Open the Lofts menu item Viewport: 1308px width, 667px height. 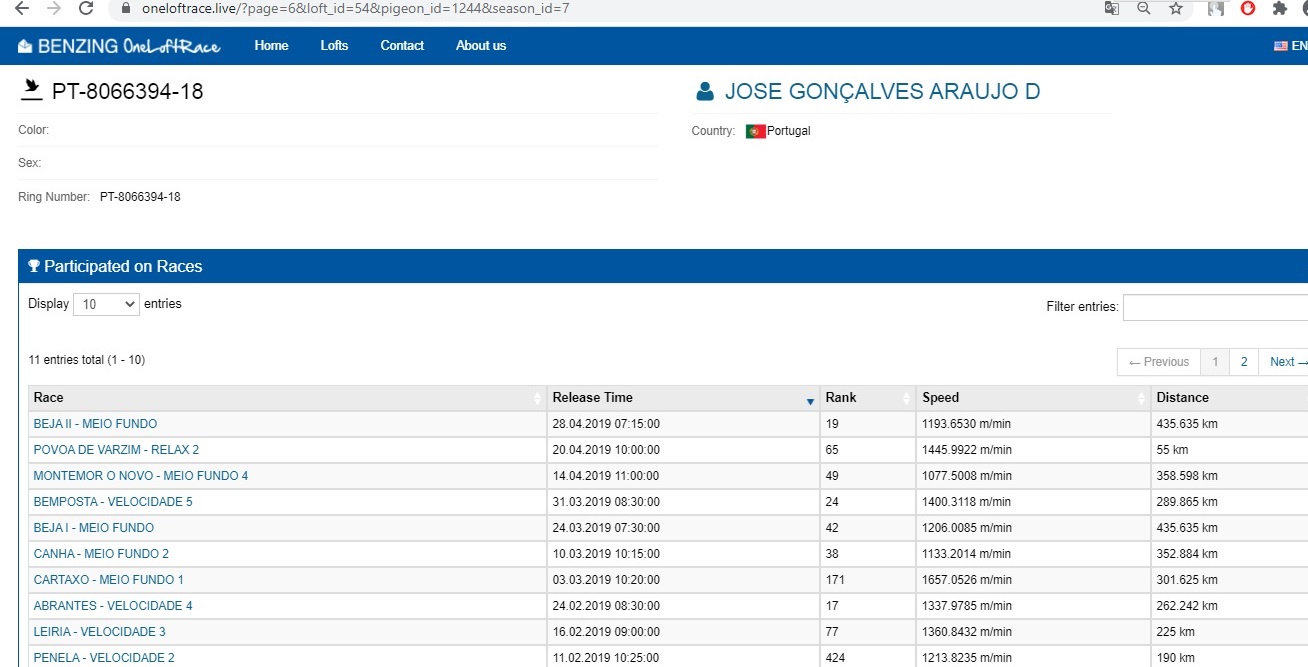(x=334, y=46)
